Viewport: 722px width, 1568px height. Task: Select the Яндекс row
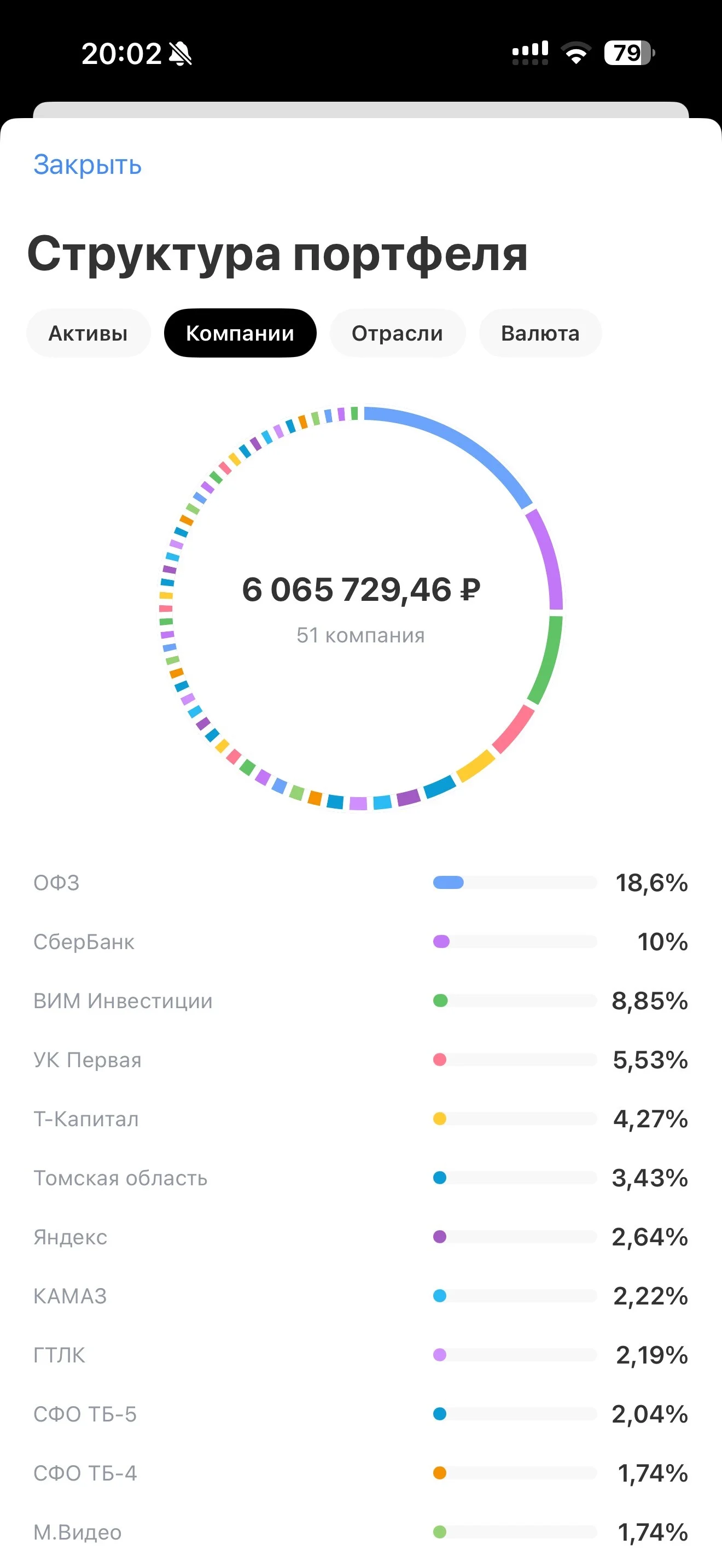361,1237
